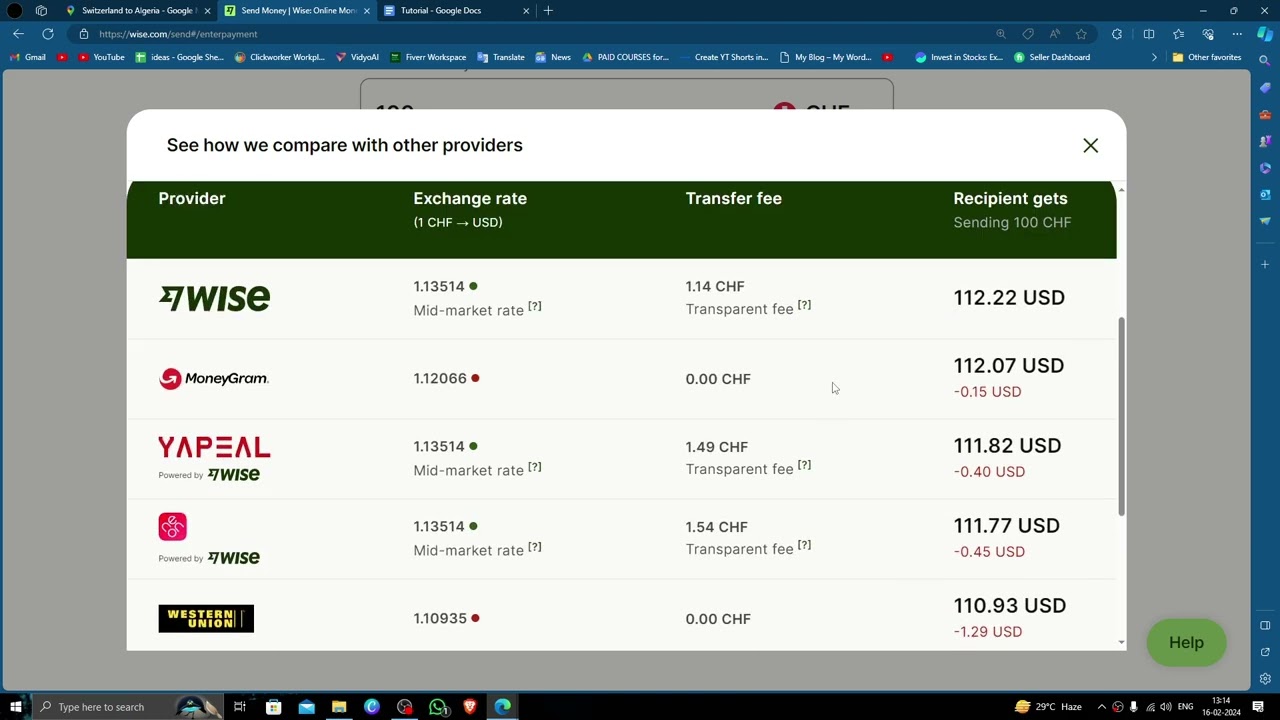Open Mid-market rate help for Yapeal row
Viewport: 1280px width, 720px height.
click(x=534, y=467)
